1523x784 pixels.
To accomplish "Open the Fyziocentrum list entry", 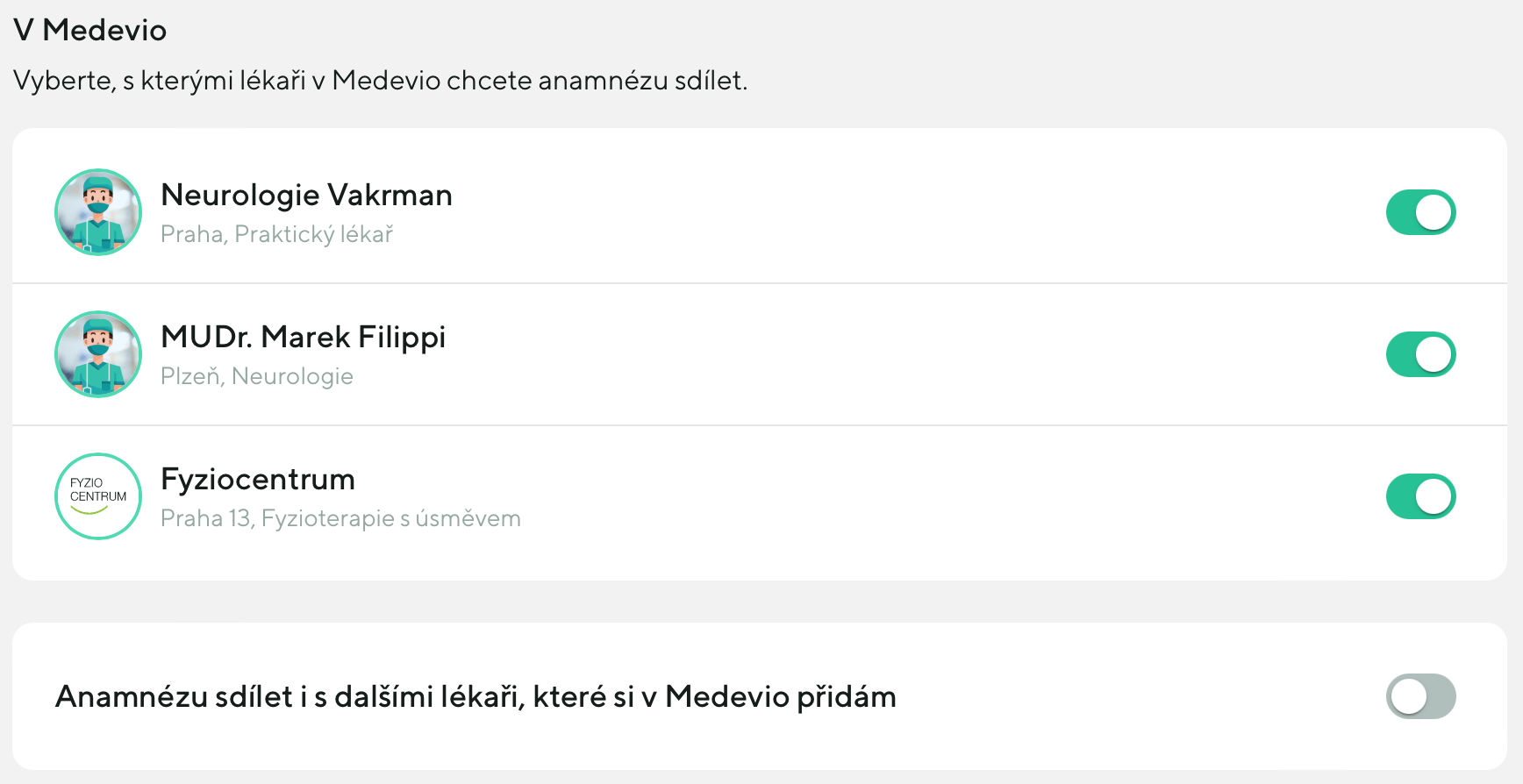I will [614, 496].
